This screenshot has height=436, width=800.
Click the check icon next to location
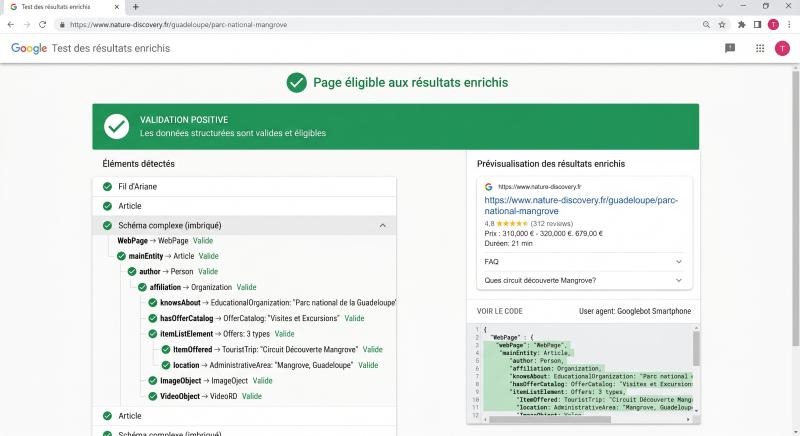pyautogui.click(x=165, y=365)
